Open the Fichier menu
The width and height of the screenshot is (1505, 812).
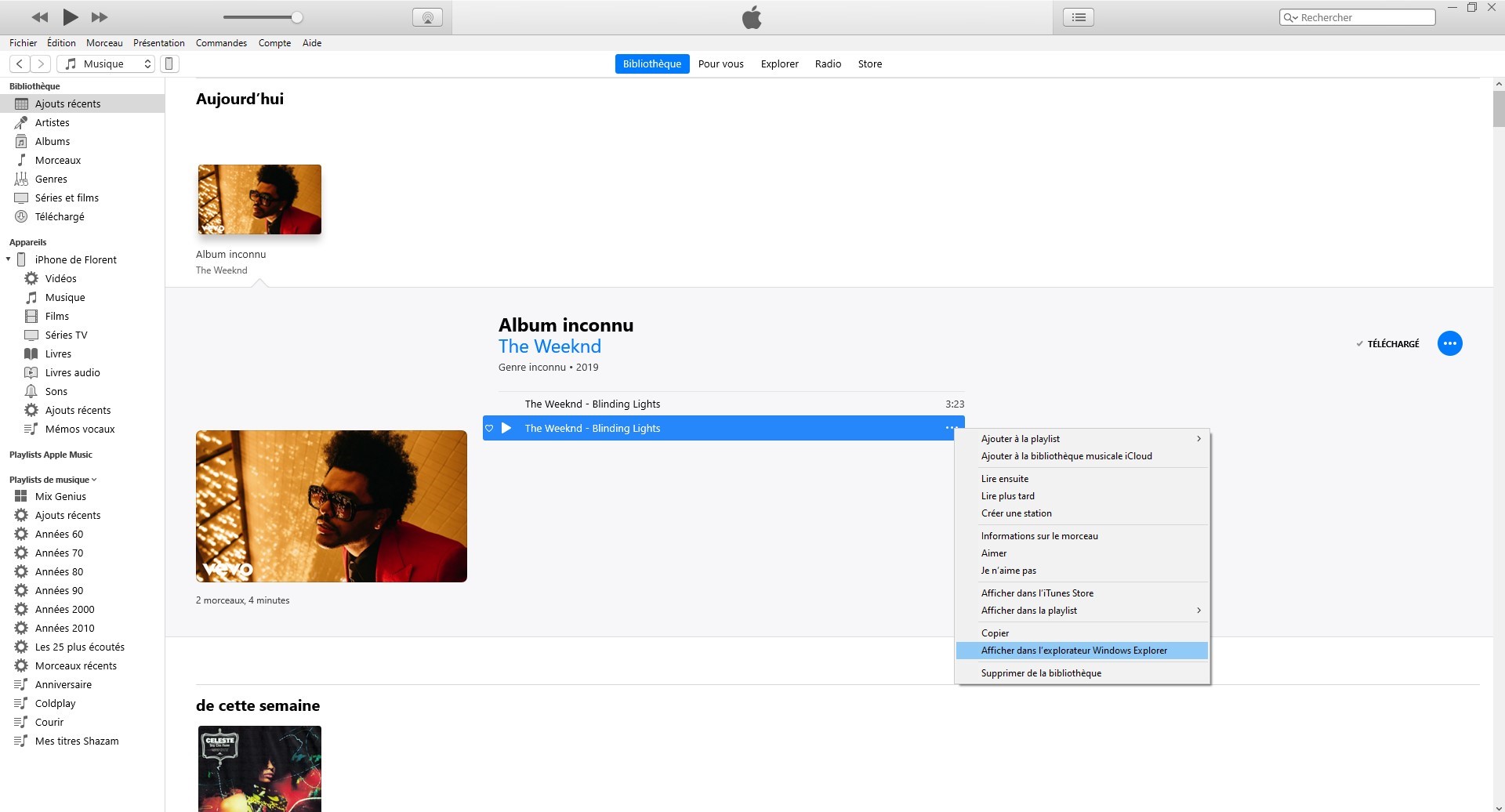click(23, 43)
